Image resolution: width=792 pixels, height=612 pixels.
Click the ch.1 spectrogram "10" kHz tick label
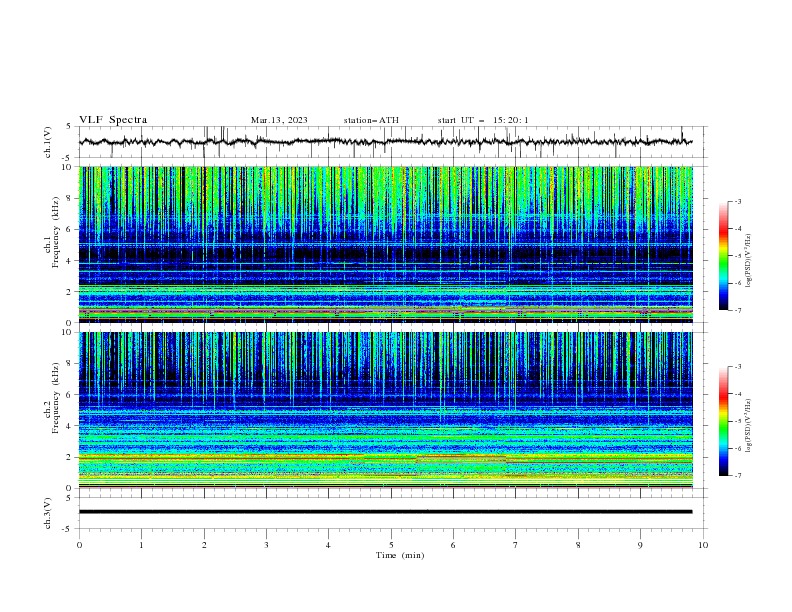pos(67,167)
